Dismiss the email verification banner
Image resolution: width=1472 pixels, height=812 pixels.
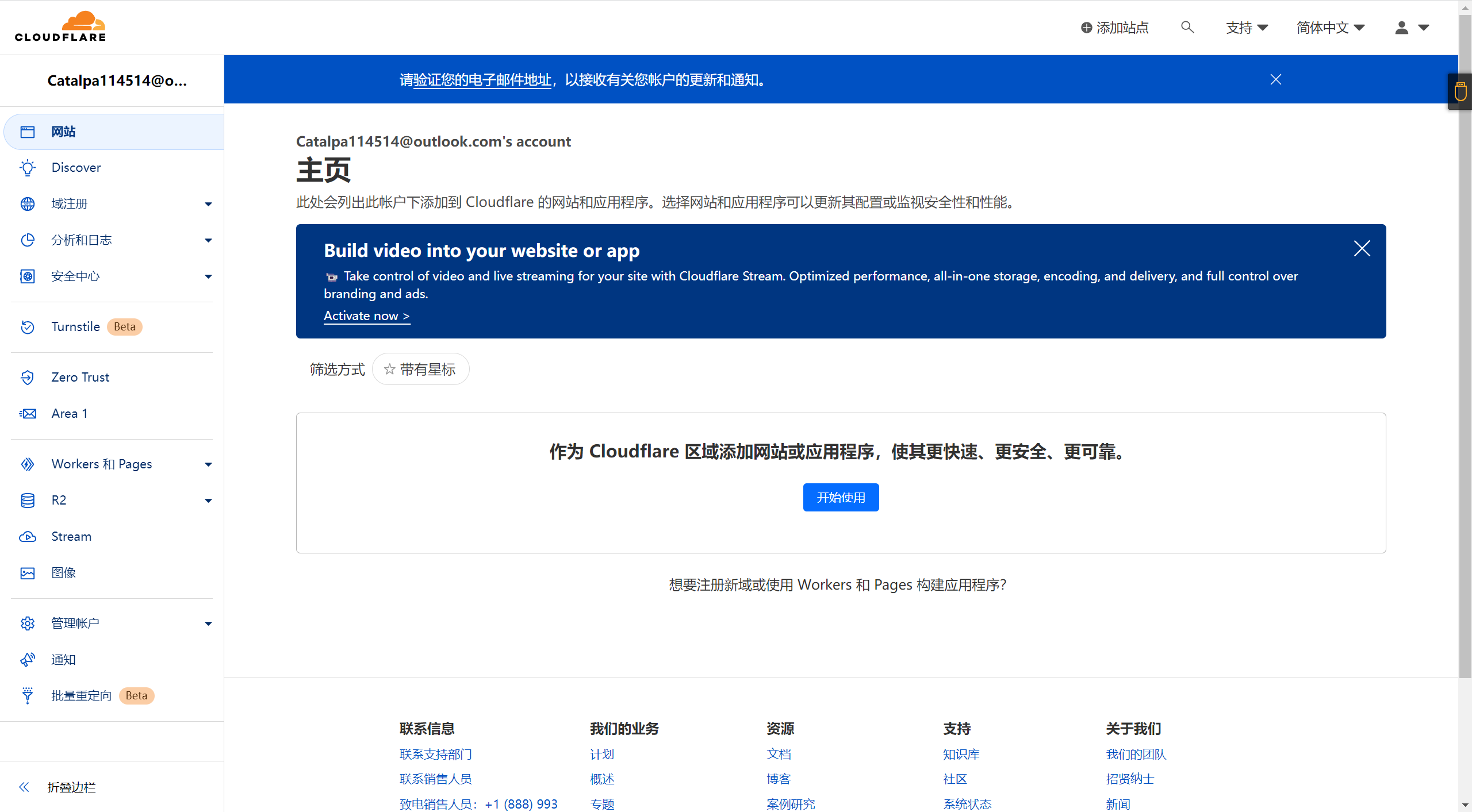pos(1276,79)
